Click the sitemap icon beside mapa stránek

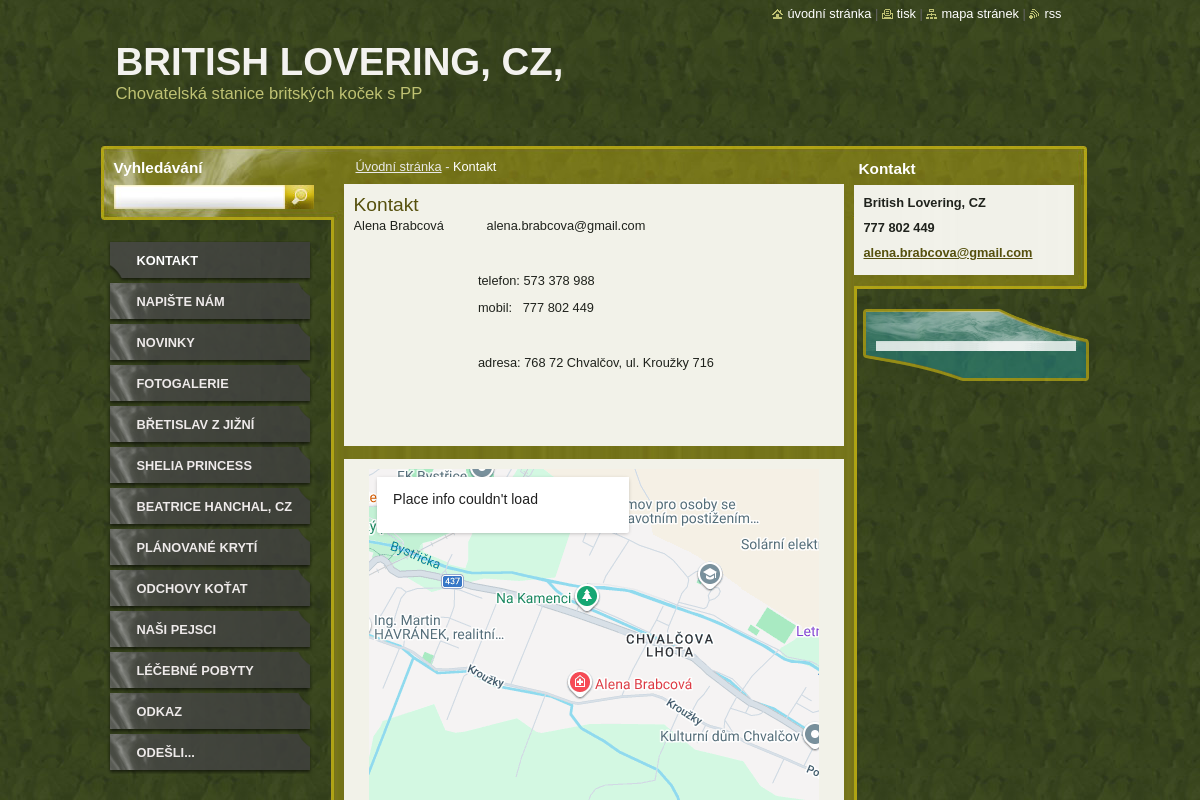[931, 14]
